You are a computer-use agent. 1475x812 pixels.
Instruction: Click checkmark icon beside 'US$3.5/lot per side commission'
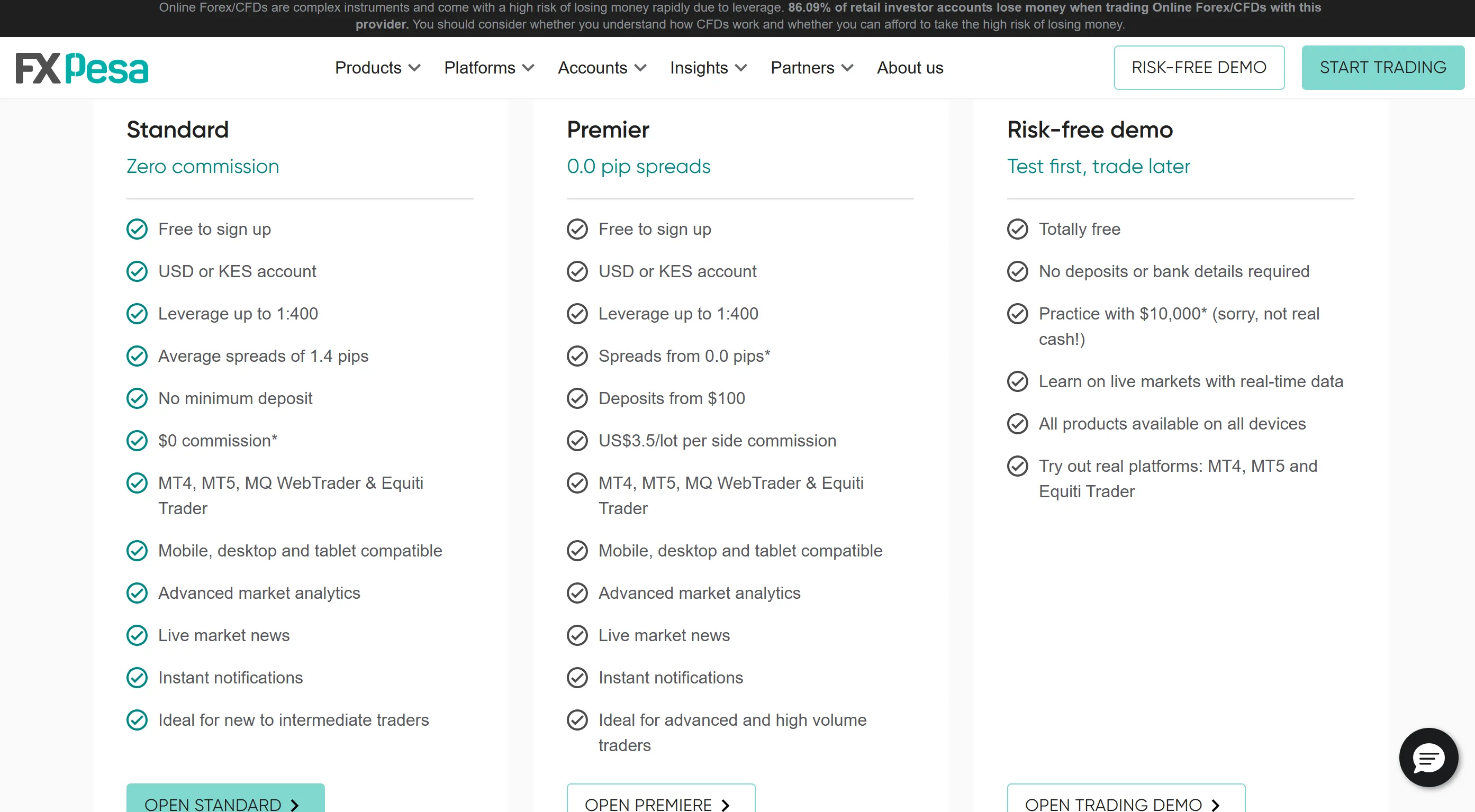pyautogui.click(x=577, y=441)
